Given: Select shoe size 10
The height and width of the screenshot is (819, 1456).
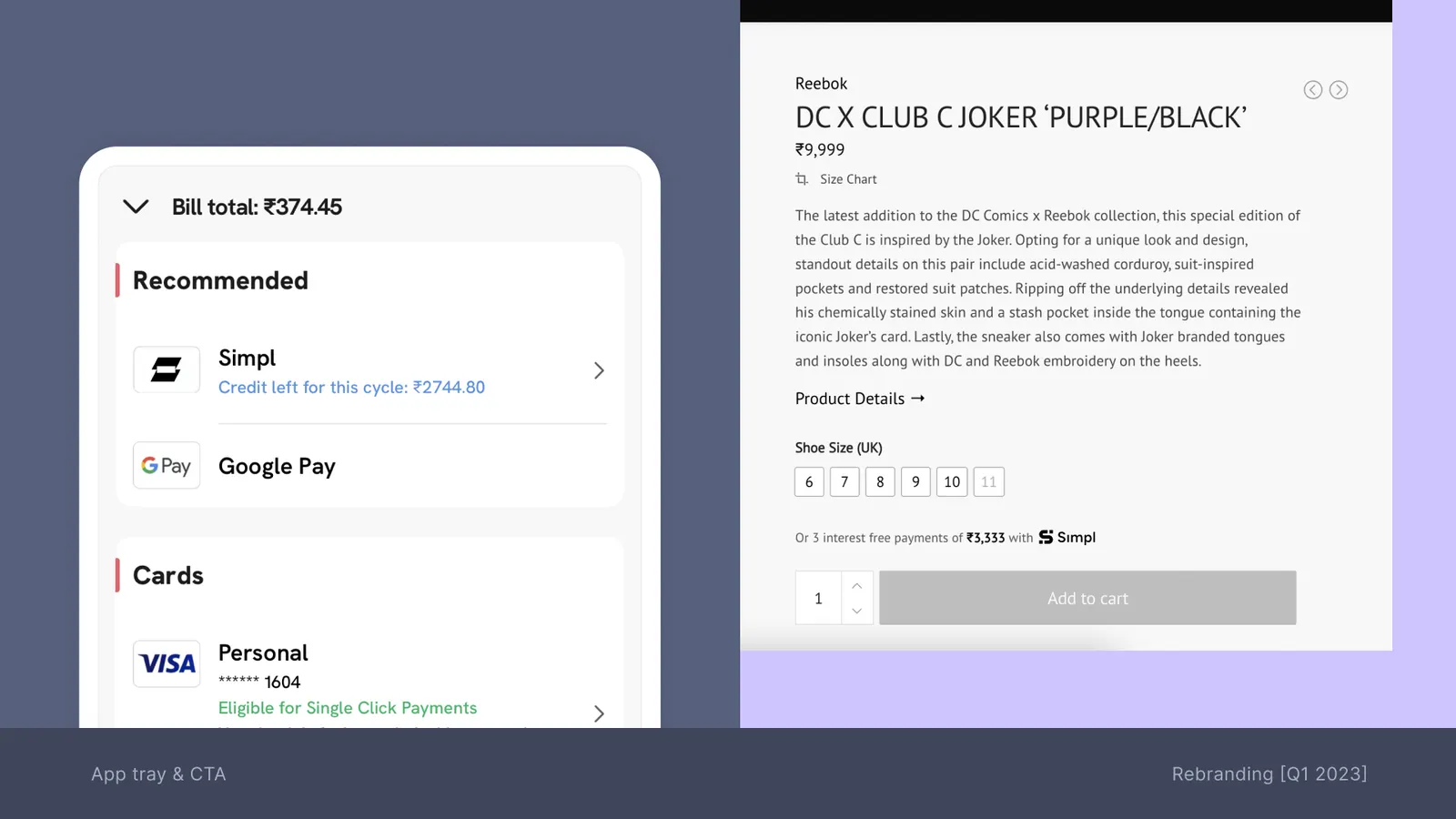Looking at the screenshot, I should coord(952,481).
